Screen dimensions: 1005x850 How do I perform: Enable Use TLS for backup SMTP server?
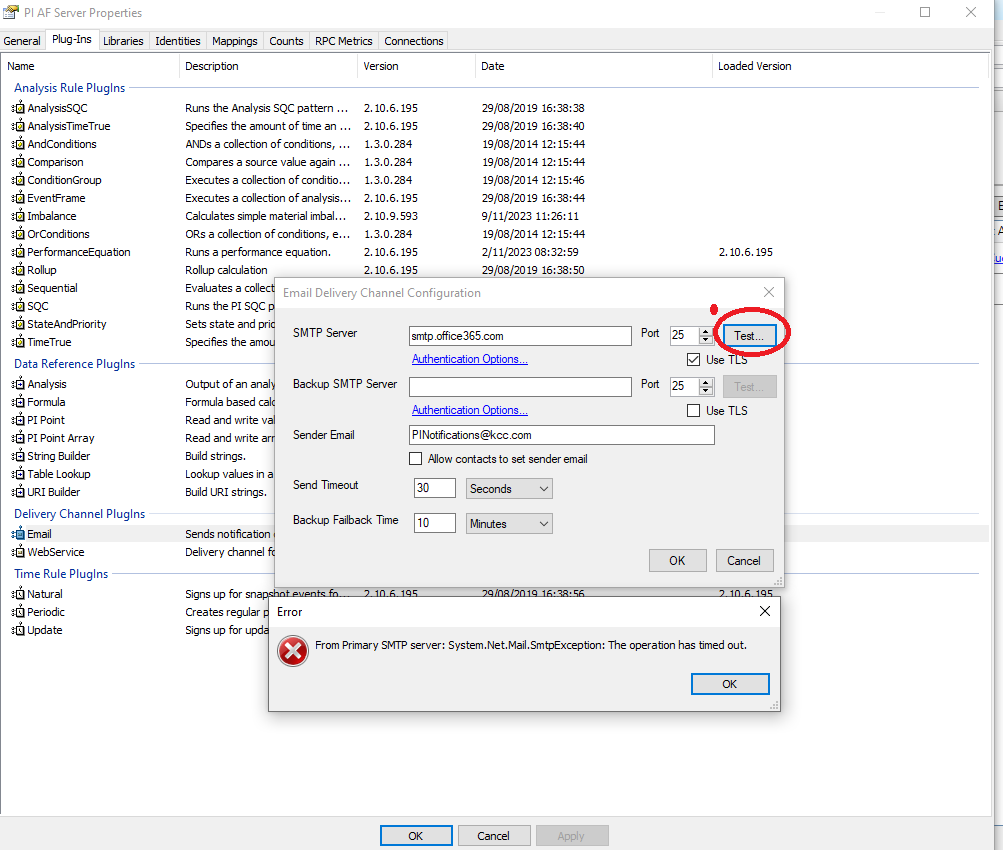point(693,410)
